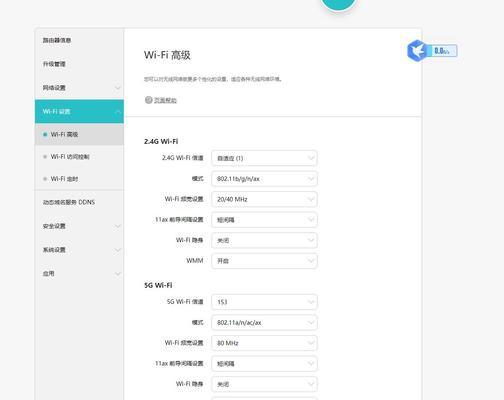Open the 页面帮助 help link
Viewport: 504px width, 400px height.
coord(161,100)
